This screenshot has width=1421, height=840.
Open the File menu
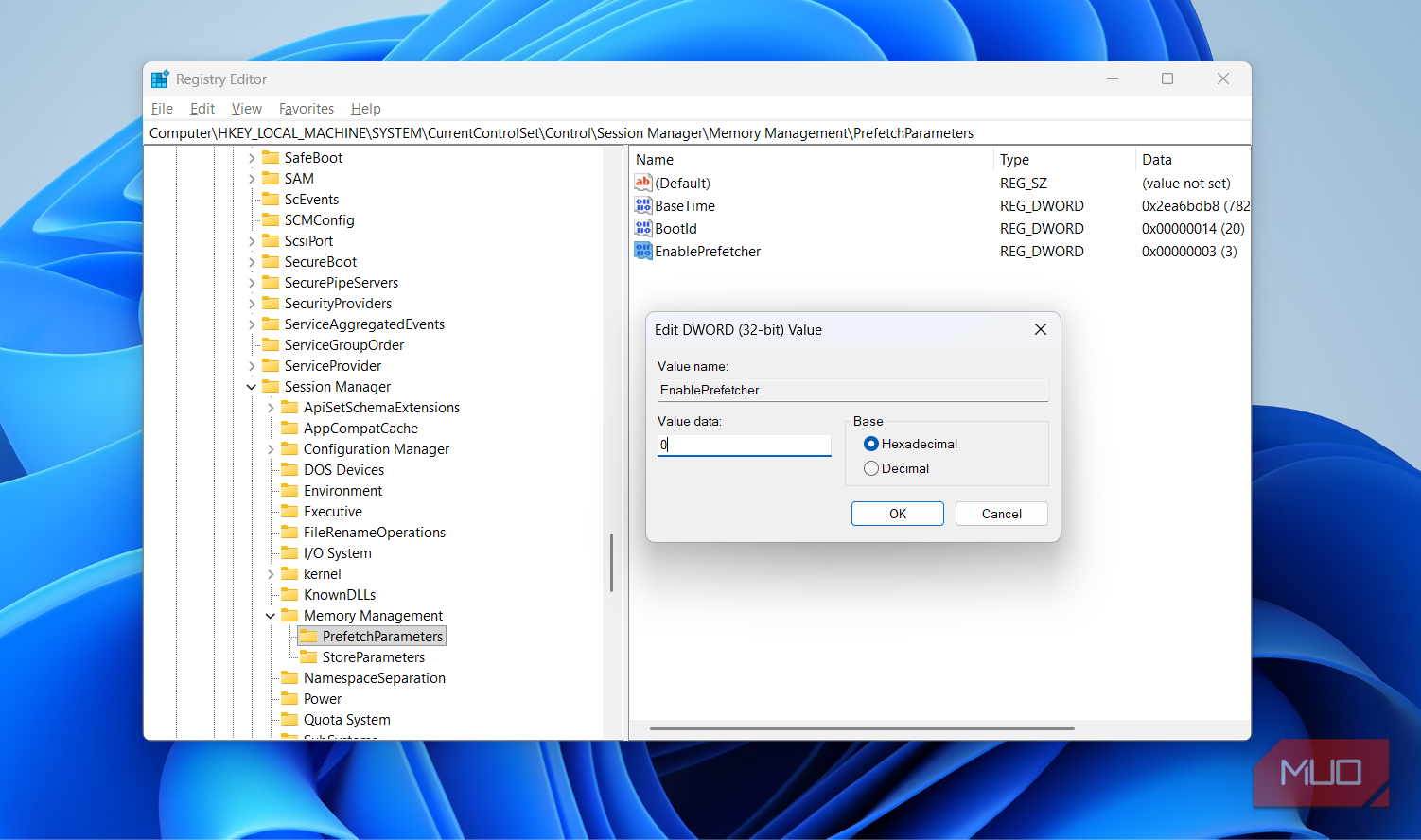(x=162, y=109)
